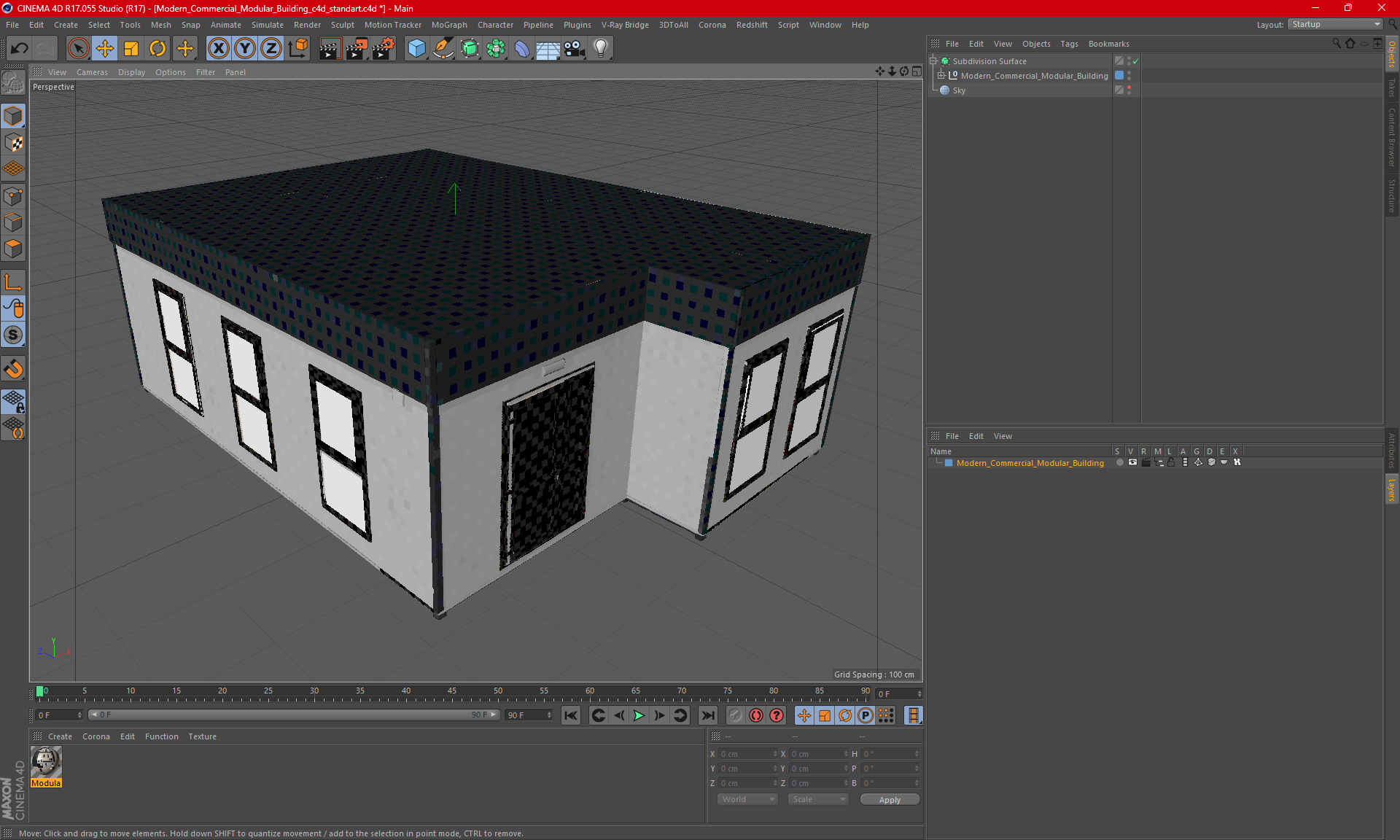This screenshot has width=1400, height=840.
Task: Click the Floor environment icon
Action: click(548, 49)
